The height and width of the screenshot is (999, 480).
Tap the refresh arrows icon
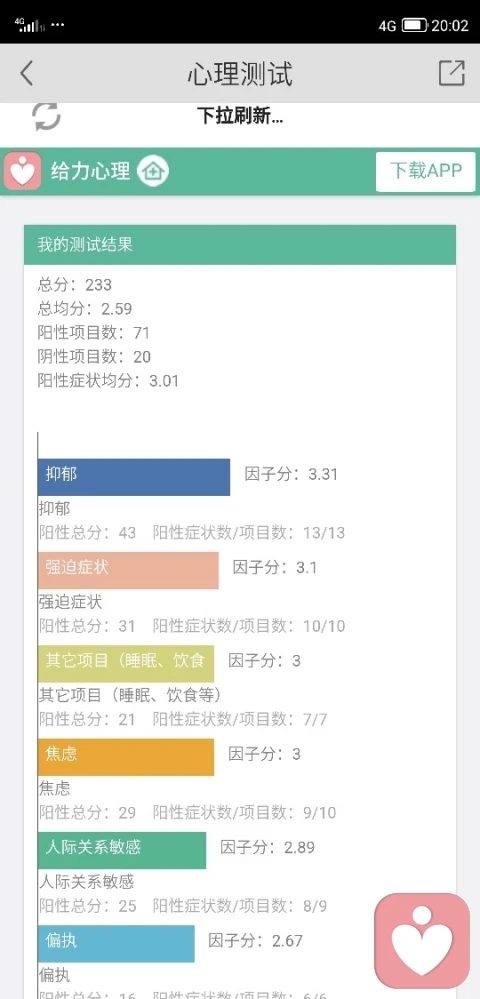pyautogui.click(x=47, y=117)
